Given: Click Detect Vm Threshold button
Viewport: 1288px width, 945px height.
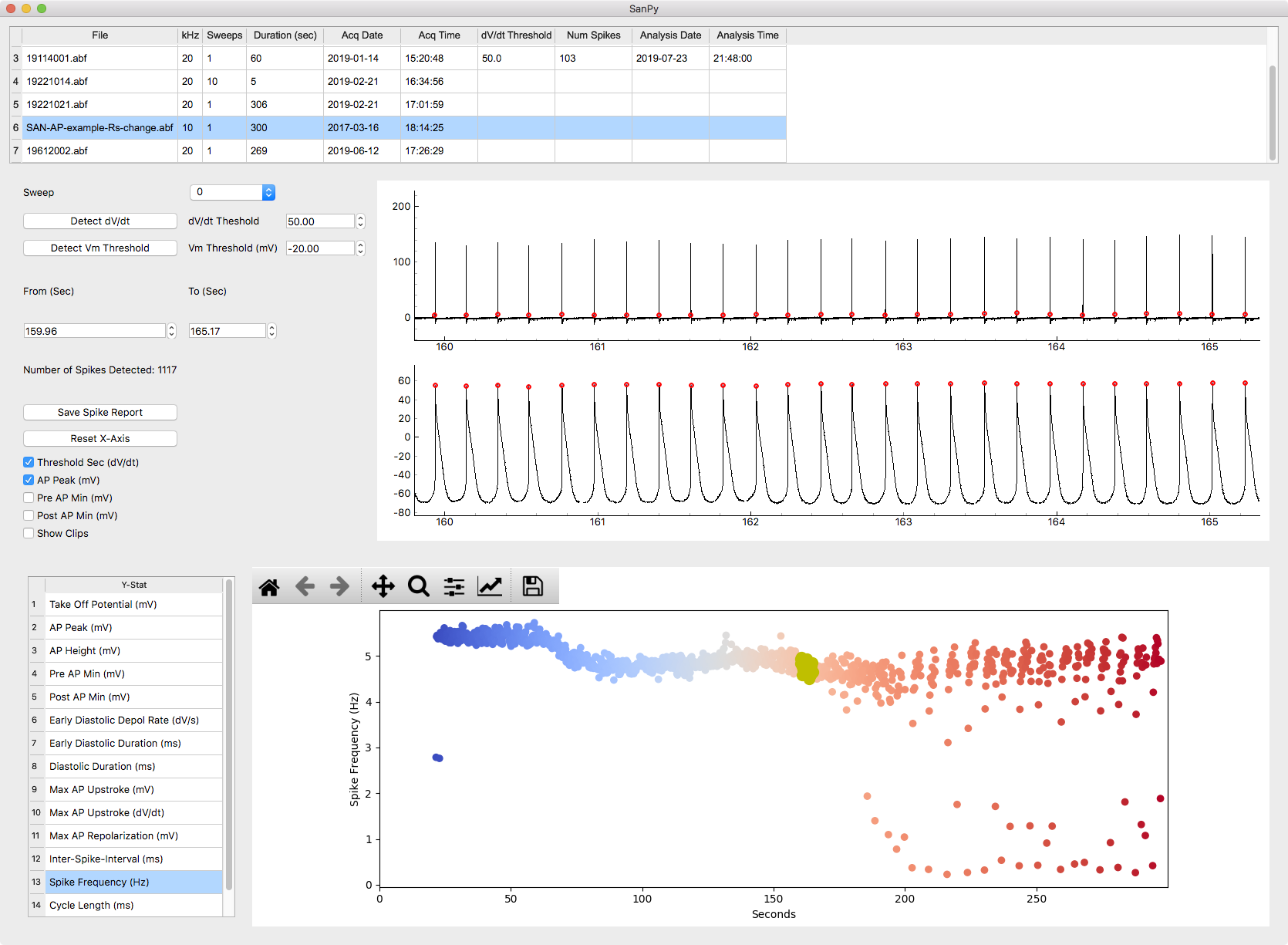Looking at the screenshot, I should [x=100, y=248].
